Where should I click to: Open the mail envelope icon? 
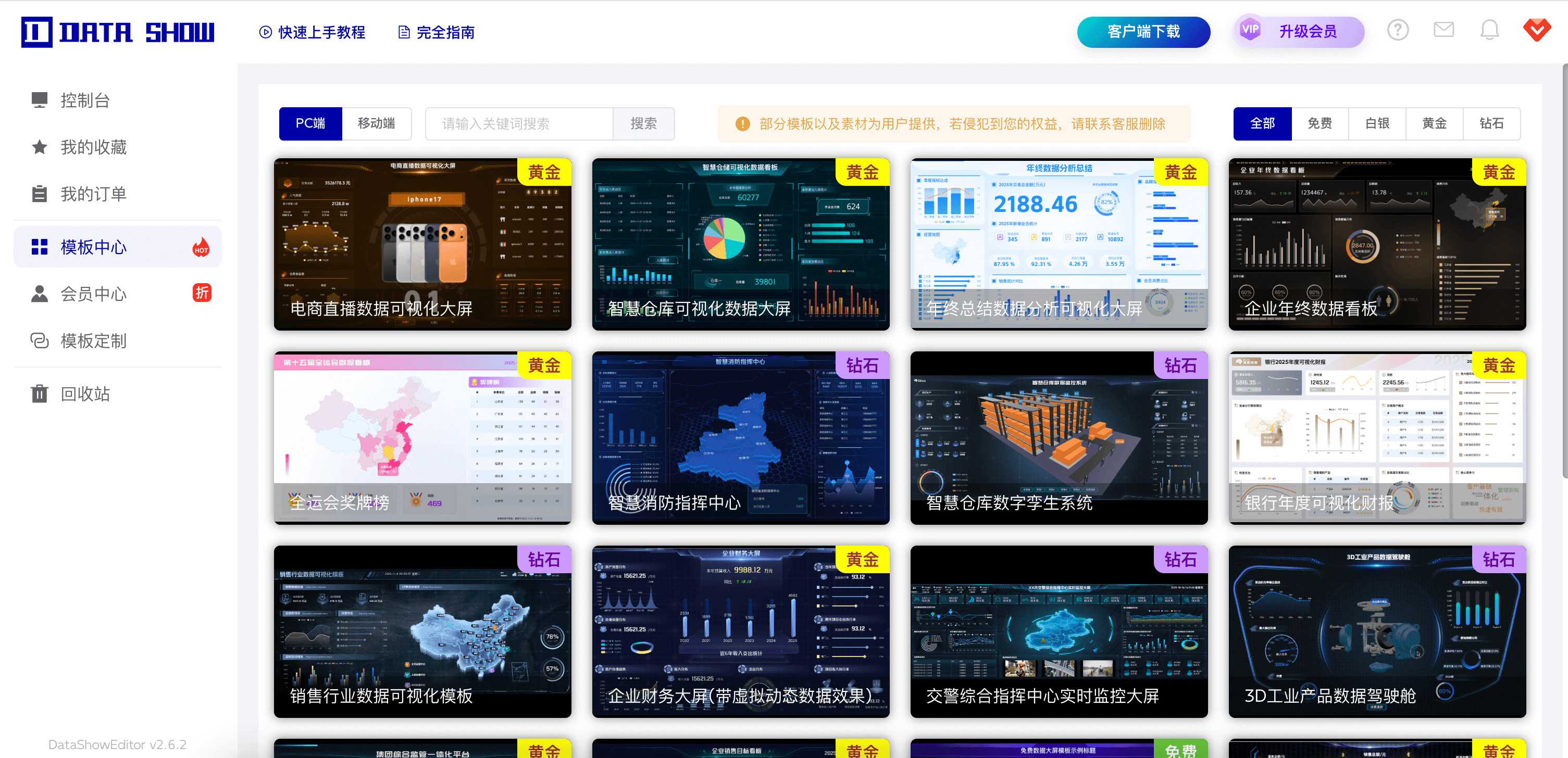(1443, 30)
